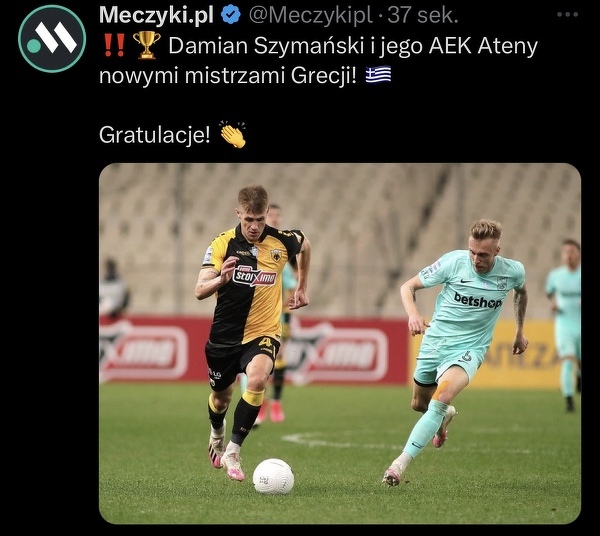
Task: Click the clapping hands emoji
Action: click(x=233, y=134)
